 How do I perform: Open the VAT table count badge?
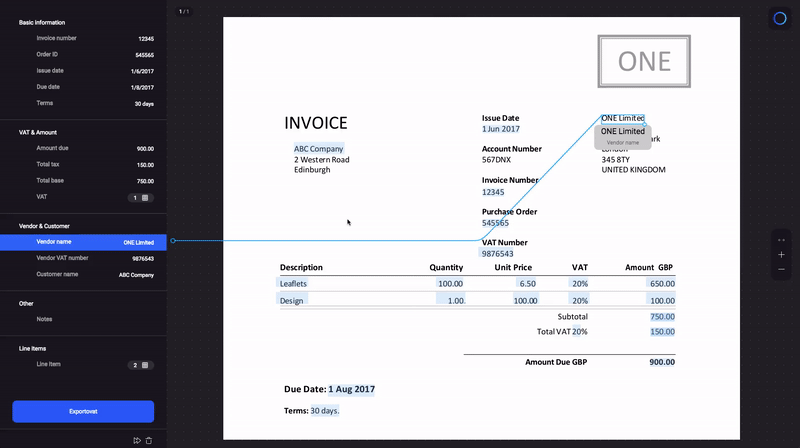pyautogui.click(x=140, y=198)
